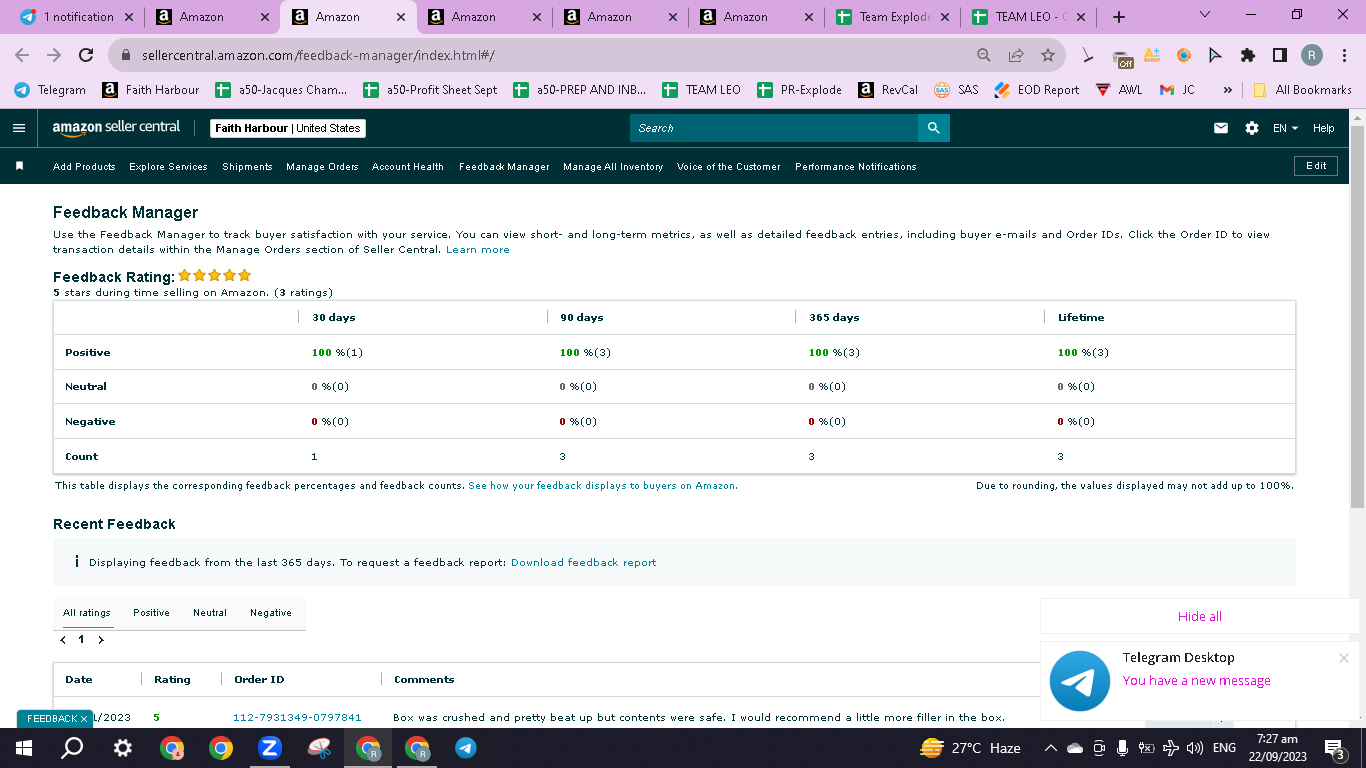Screen dimensions: 1366x768
Task: Open the Seller Central settings gear
Action: coord(1252,128)
